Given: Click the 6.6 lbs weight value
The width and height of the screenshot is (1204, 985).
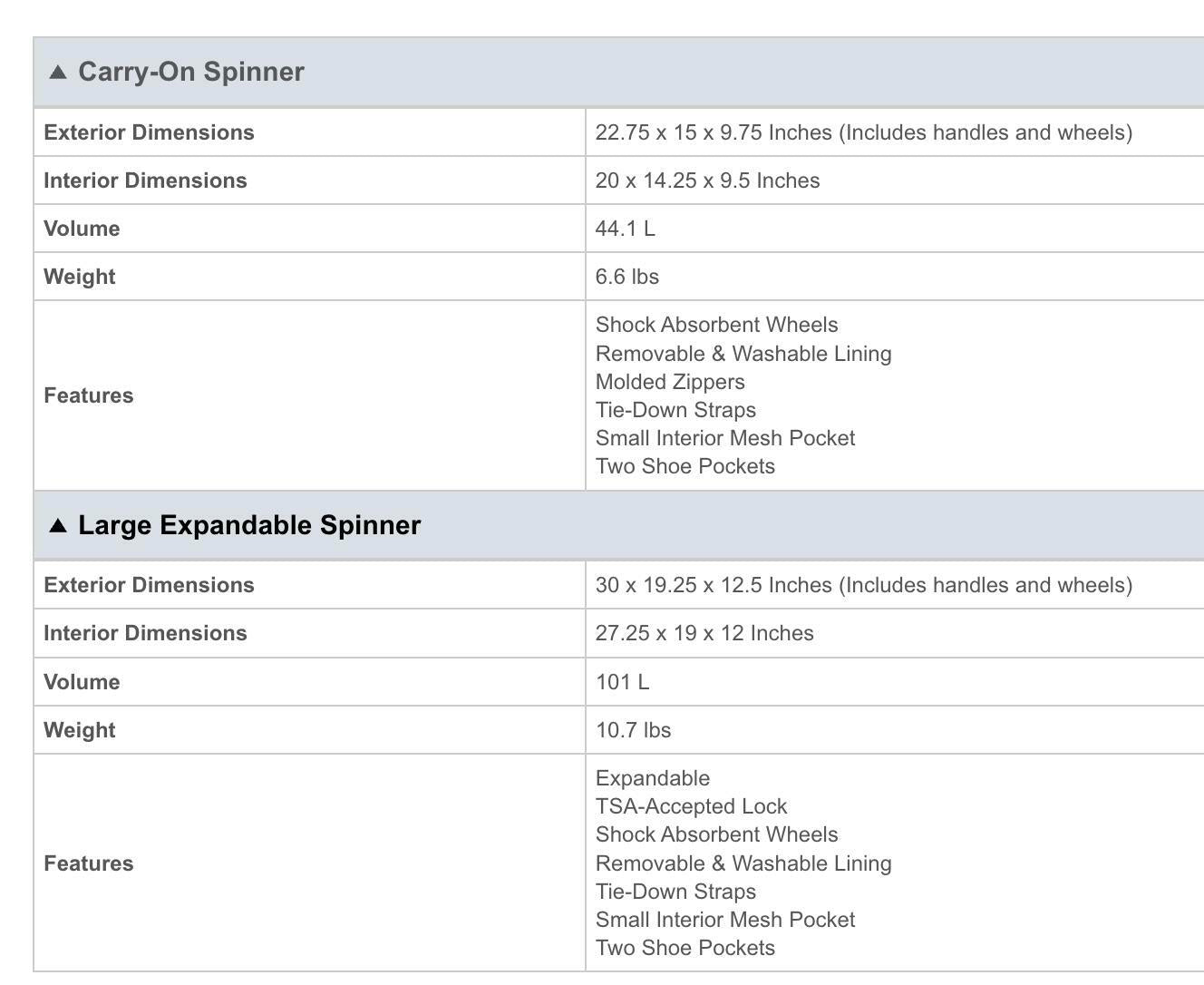Looking at the screenshot, I should tap(626, 277).
